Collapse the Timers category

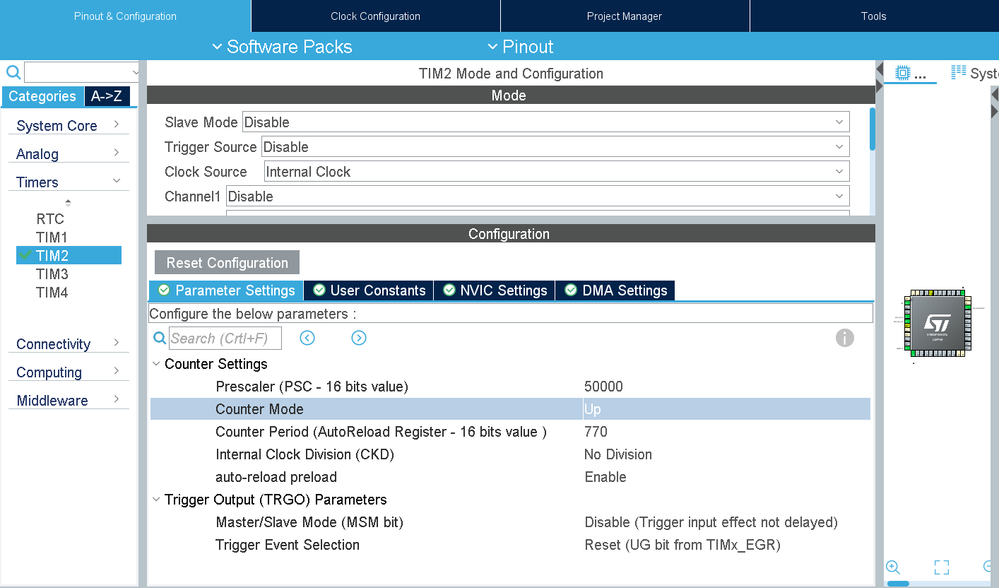coord(68,182)
